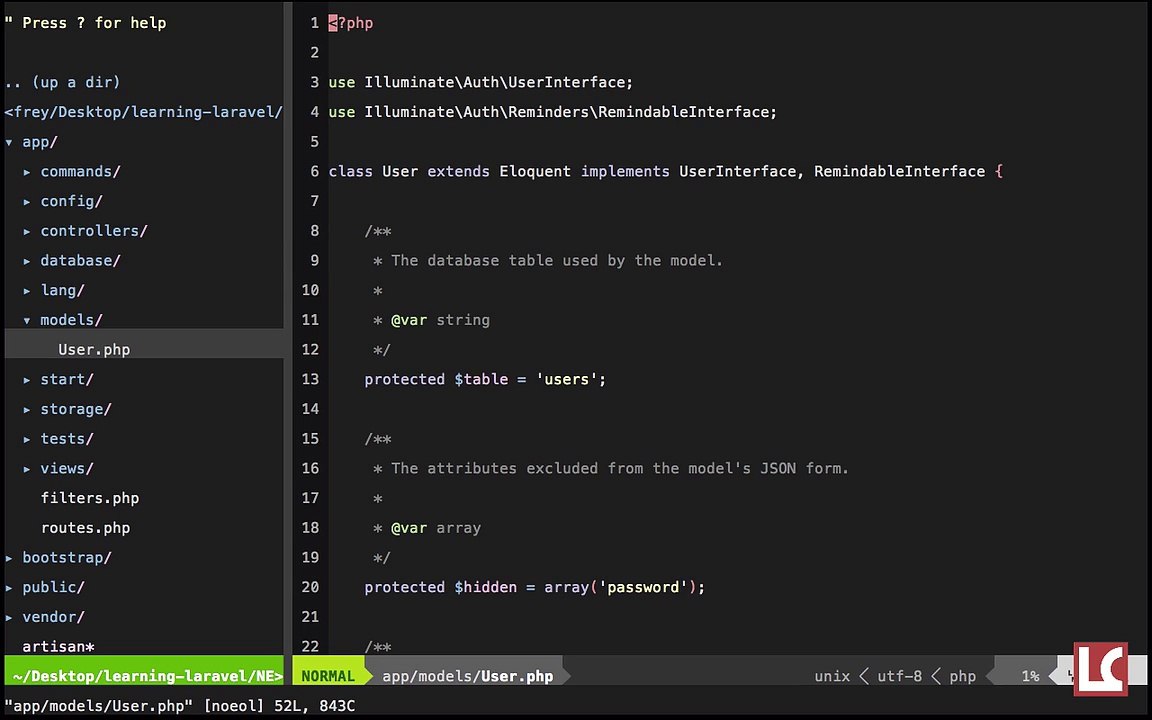
Task: Click the php filetype indicator
Action: point(962,676)
